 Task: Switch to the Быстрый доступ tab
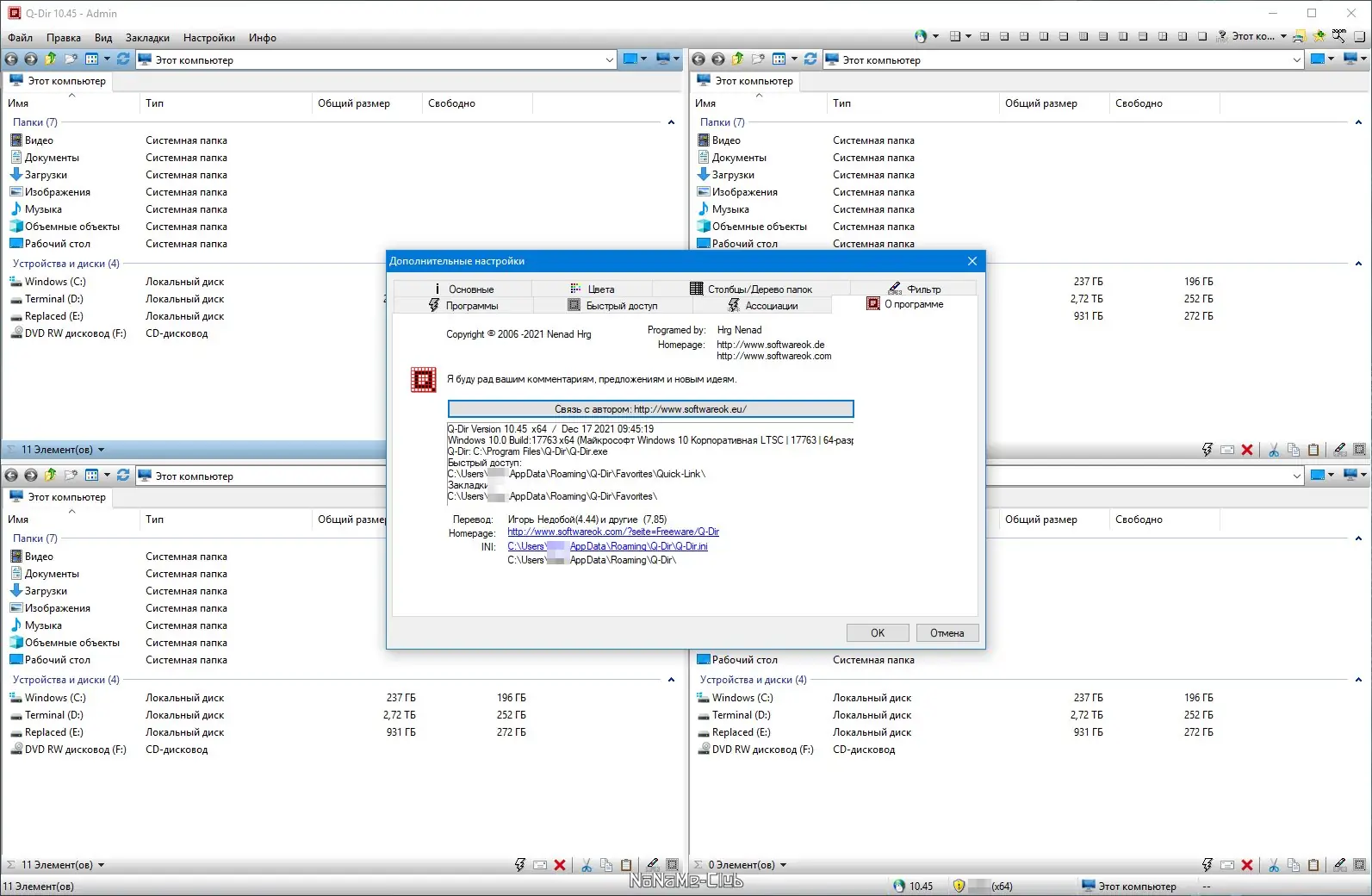pyautogui.click(x=613, y=305)
